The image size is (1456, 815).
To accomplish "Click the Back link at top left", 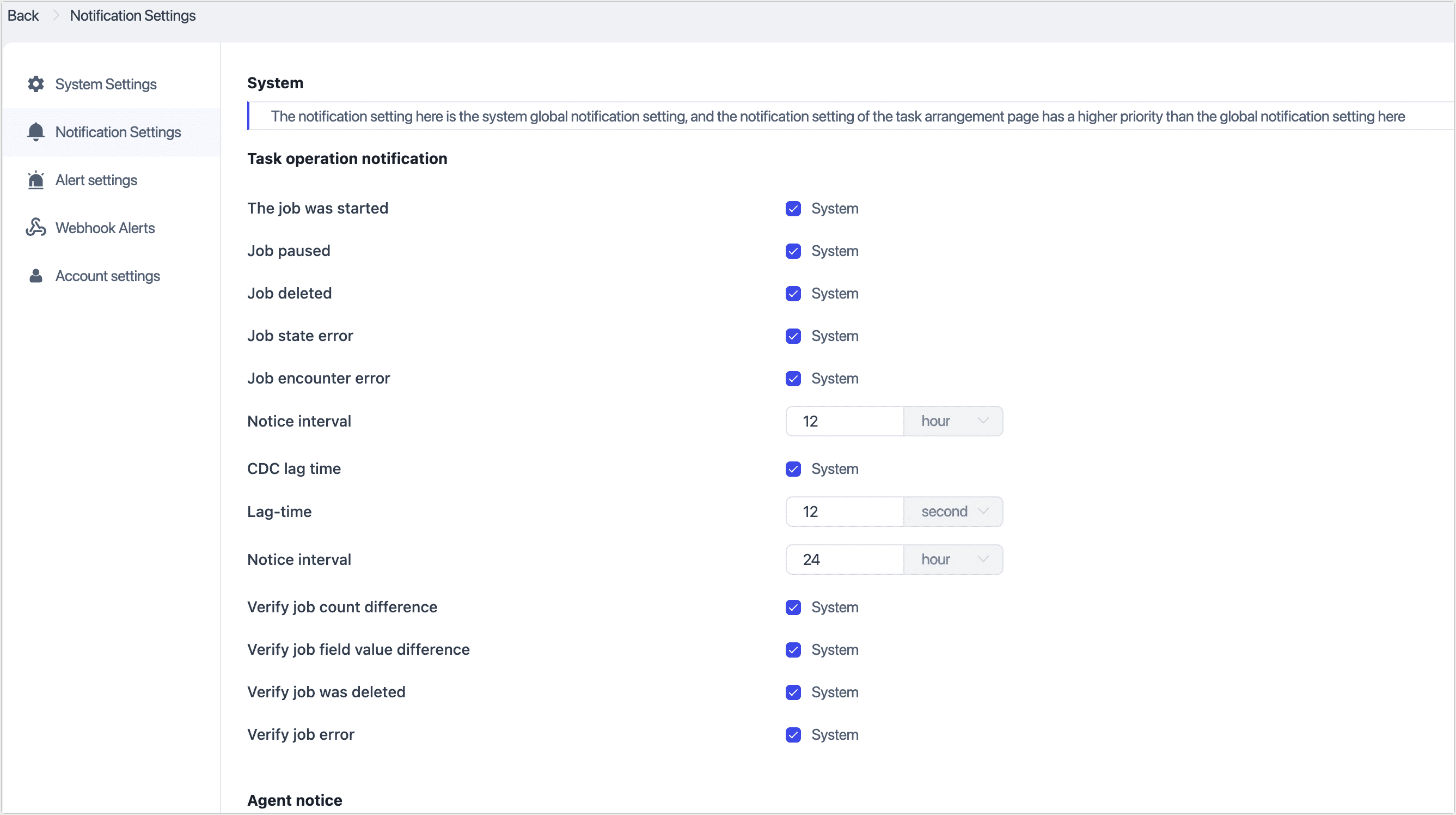I will (23, 15).
